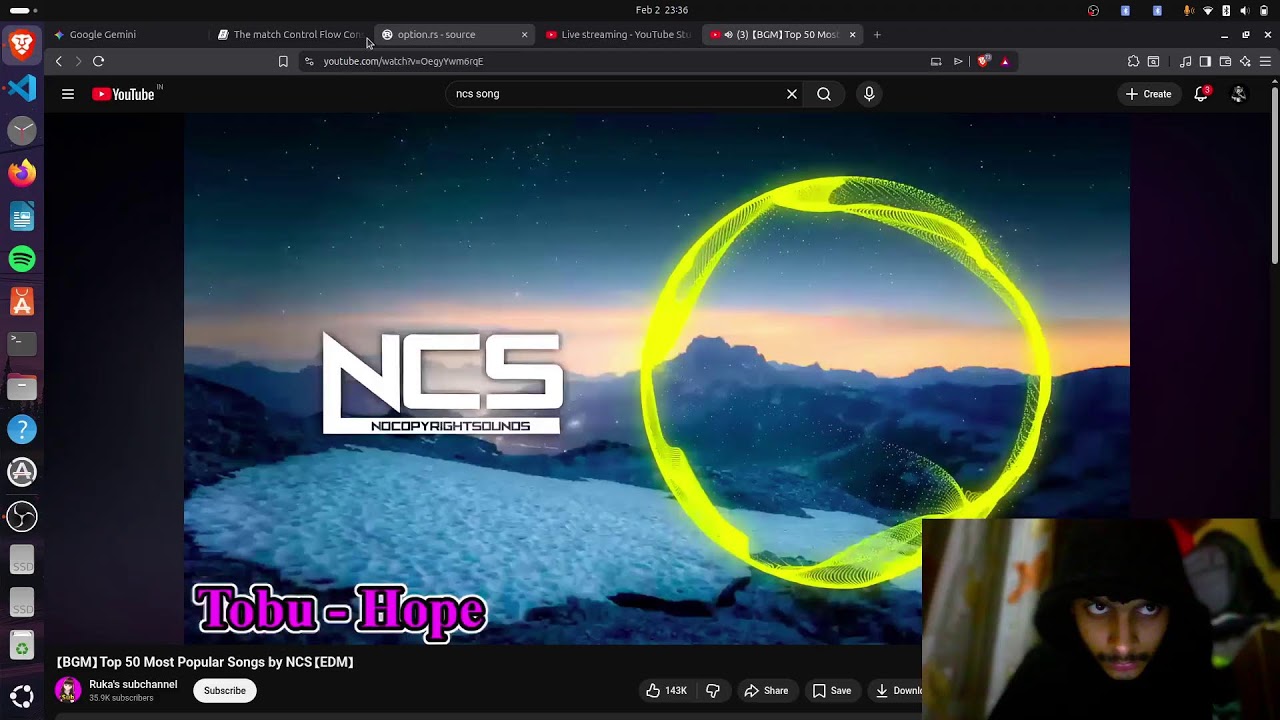The height and width of the screenshot is (720, 1280).
Task: Open OBS Studio from the dock
Action: (22, 516)
